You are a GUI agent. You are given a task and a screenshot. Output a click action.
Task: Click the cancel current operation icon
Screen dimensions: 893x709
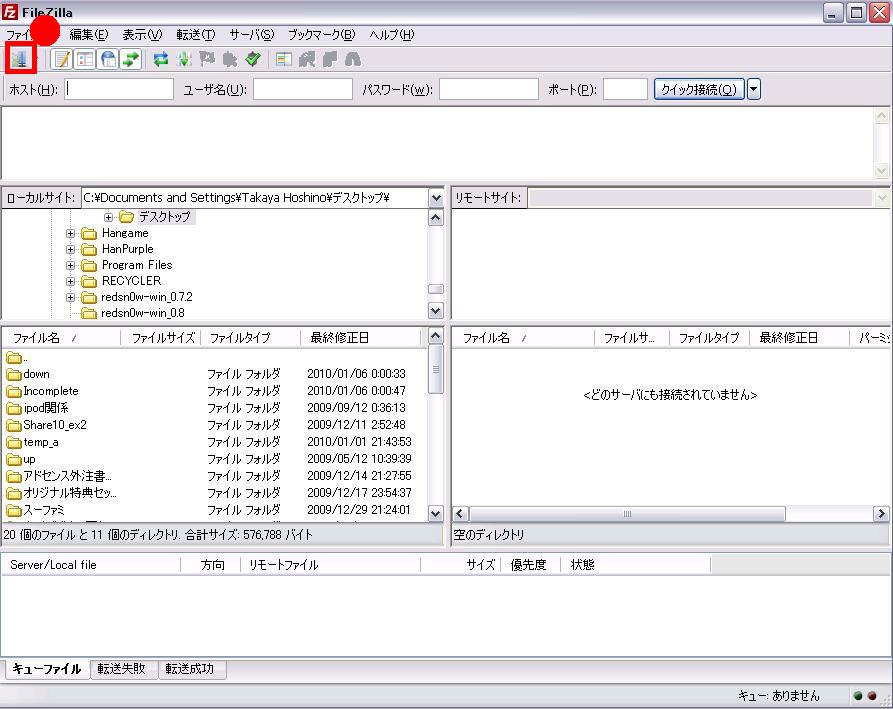click(207, 59)
